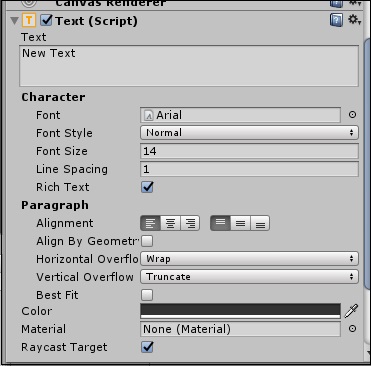Set horizontal alignment to left

[x=150, y=223]
